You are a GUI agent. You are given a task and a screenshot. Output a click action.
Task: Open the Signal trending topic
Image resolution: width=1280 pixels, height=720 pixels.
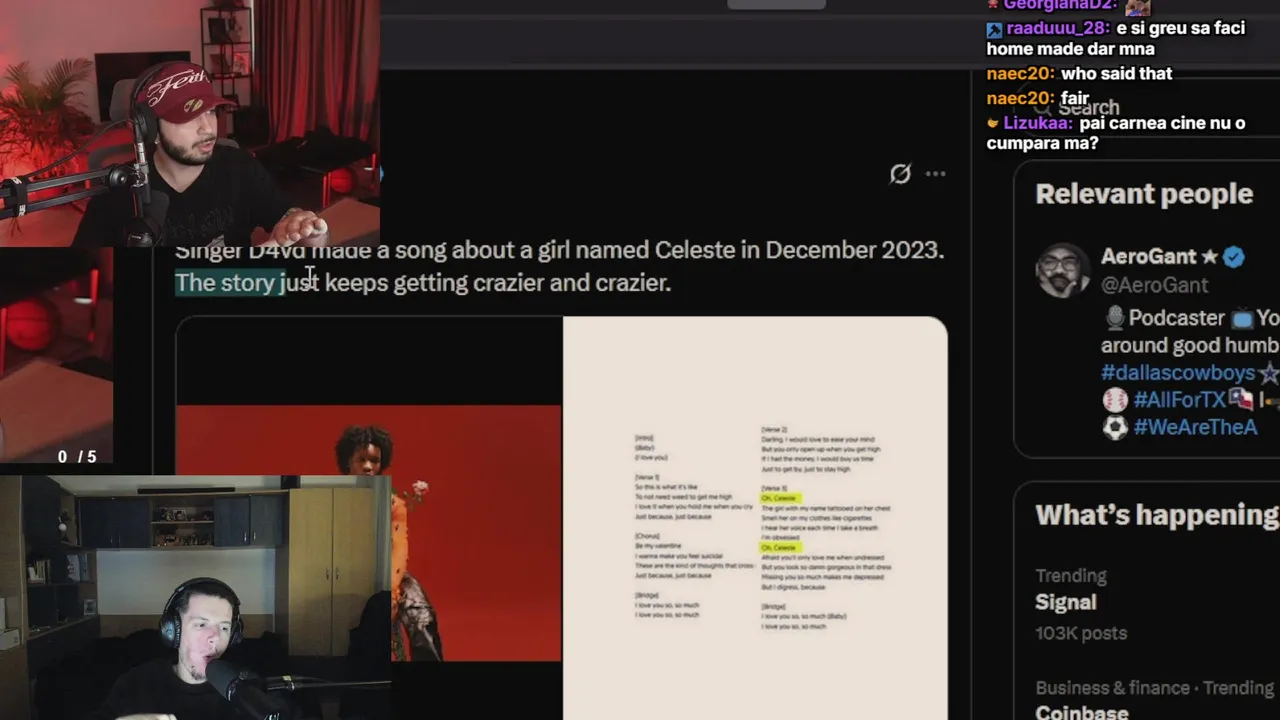coord(1065,602)
